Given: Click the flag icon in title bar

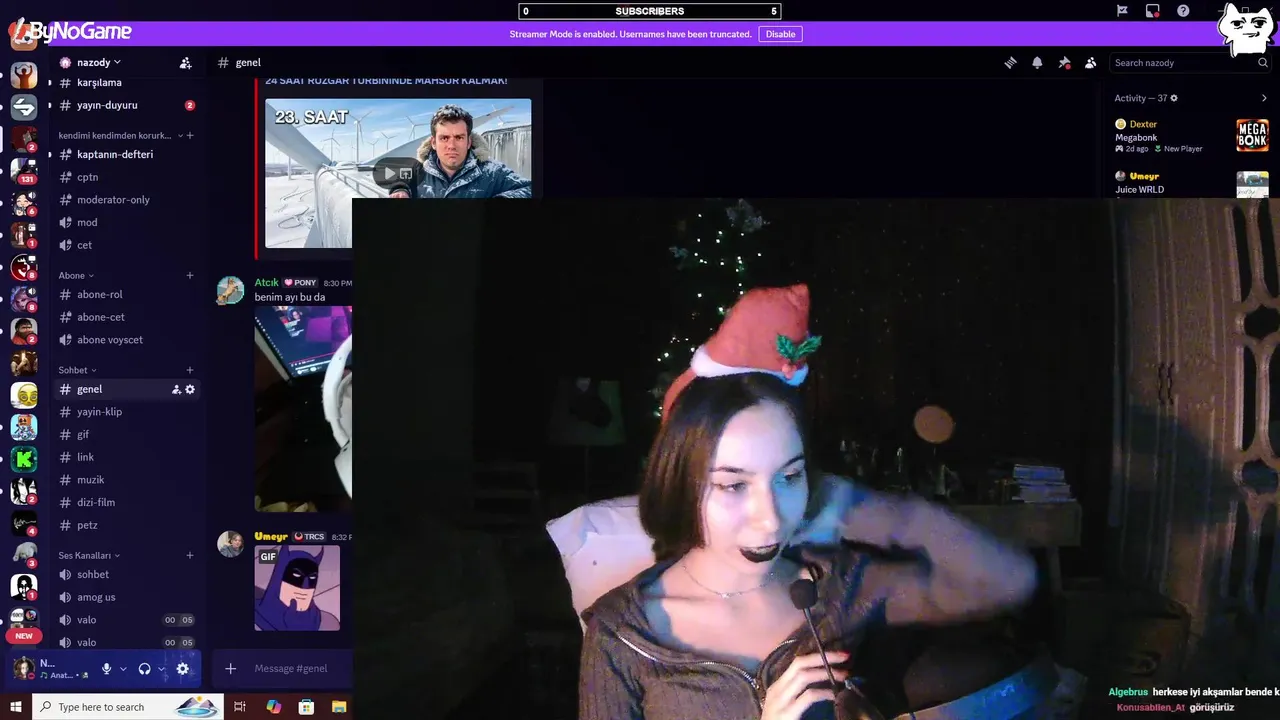Looking at the screenshot, I should 1122,11.
